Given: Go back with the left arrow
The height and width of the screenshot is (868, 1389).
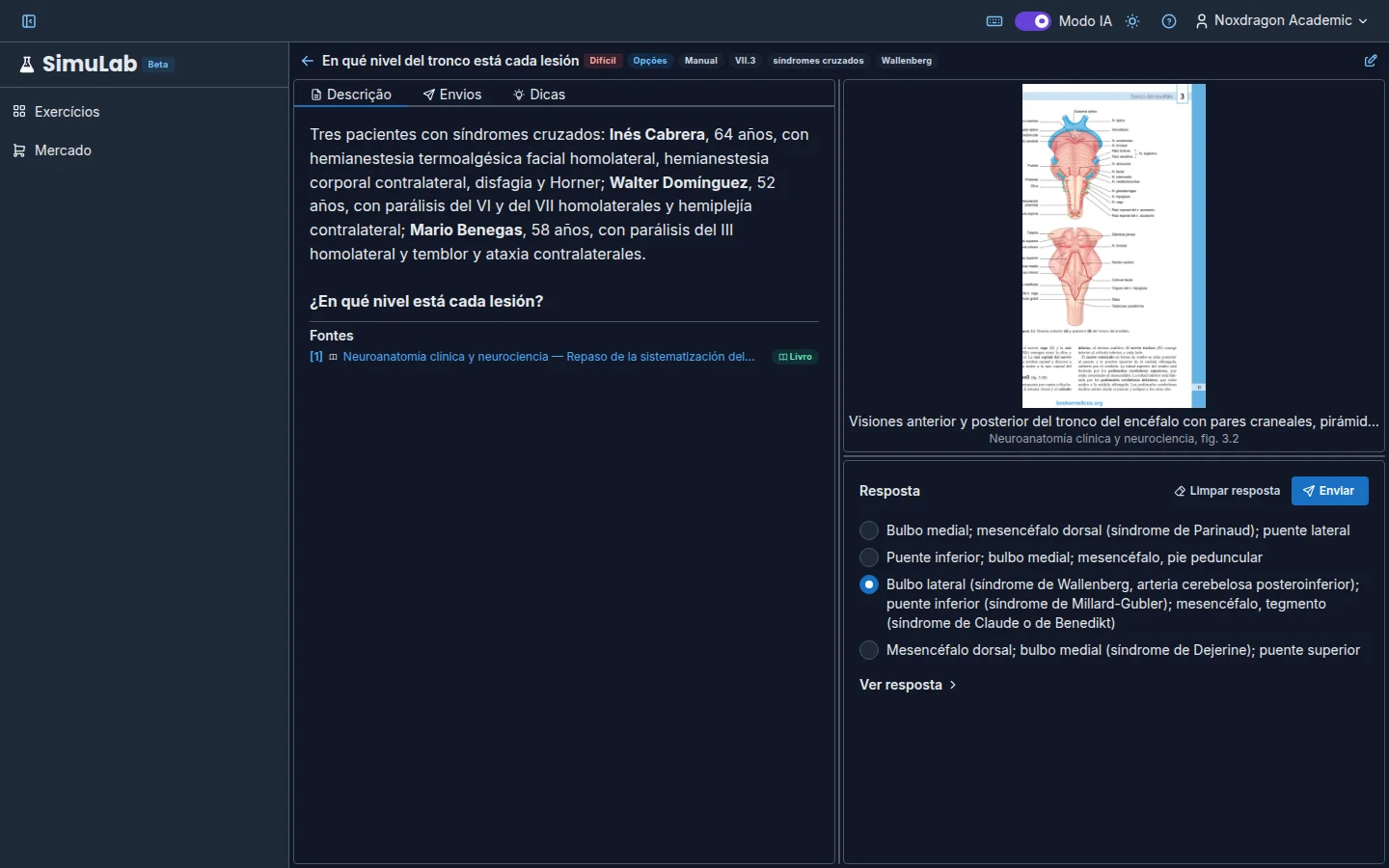Looking at the screenshot, I should [307, 61].
